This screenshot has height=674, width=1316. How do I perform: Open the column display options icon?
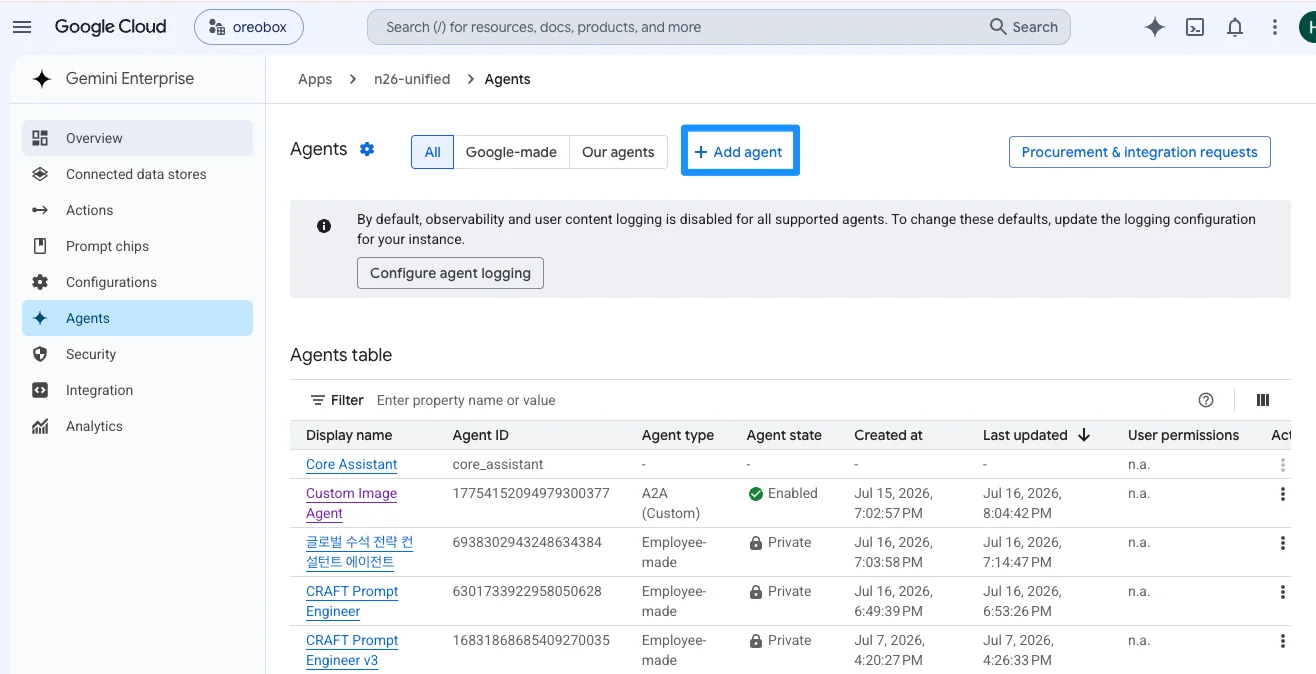point(1263,400)
